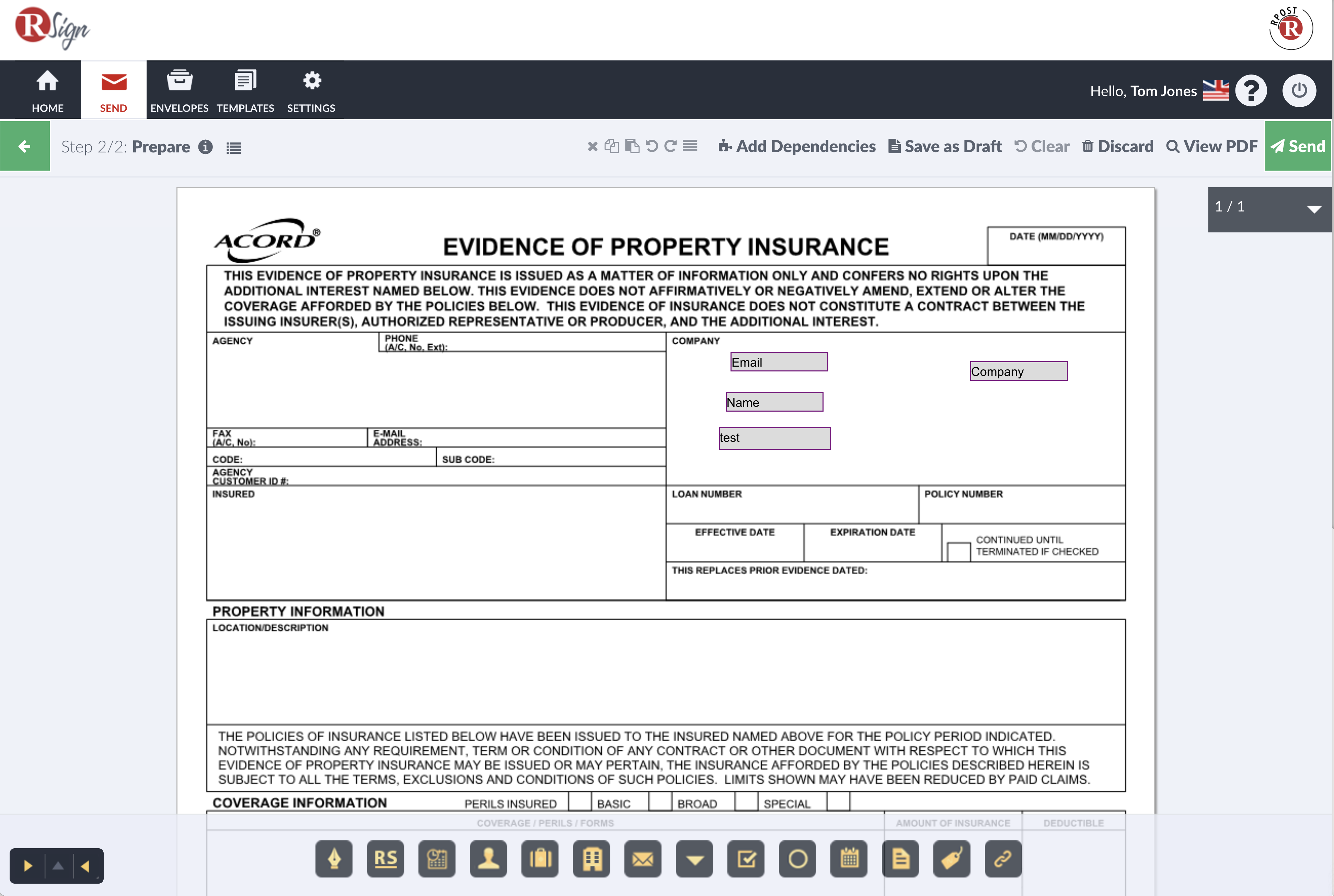The image size is (1334, 896).
Task: Click the green back arrow button
Action: pos(25,146)
